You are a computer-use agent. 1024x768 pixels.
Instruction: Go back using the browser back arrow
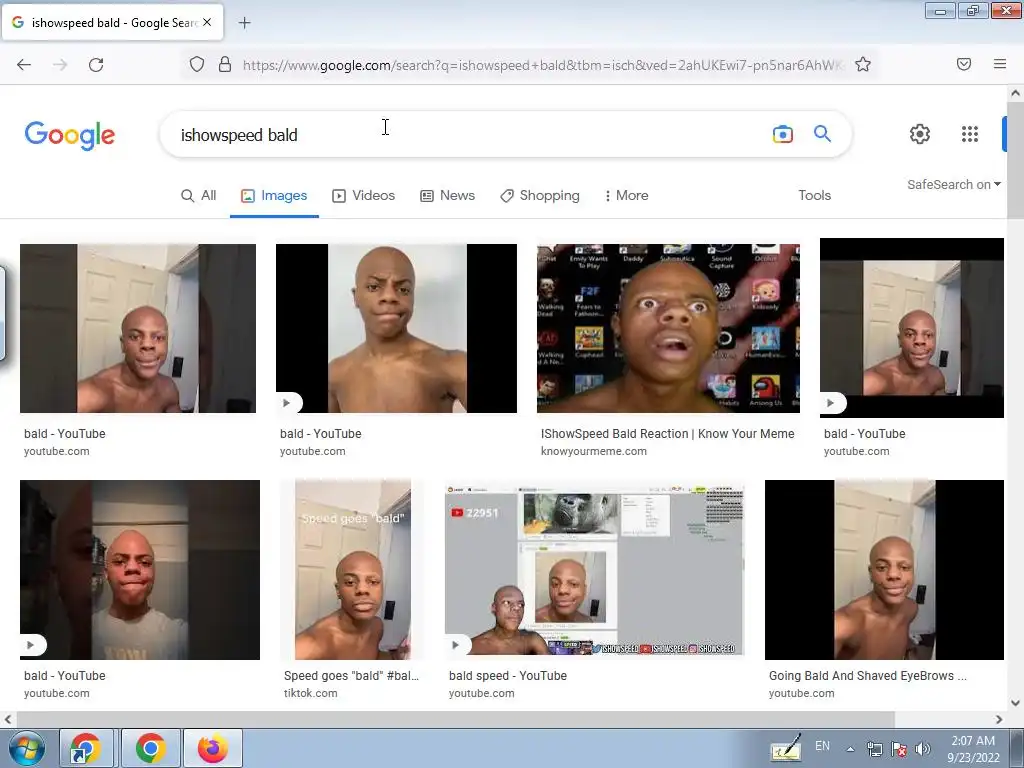pyautogui.click(x=24, y=65)
